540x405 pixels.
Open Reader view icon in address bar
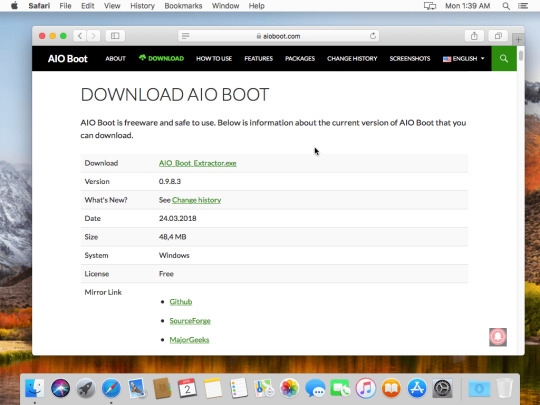click(186, 36)
